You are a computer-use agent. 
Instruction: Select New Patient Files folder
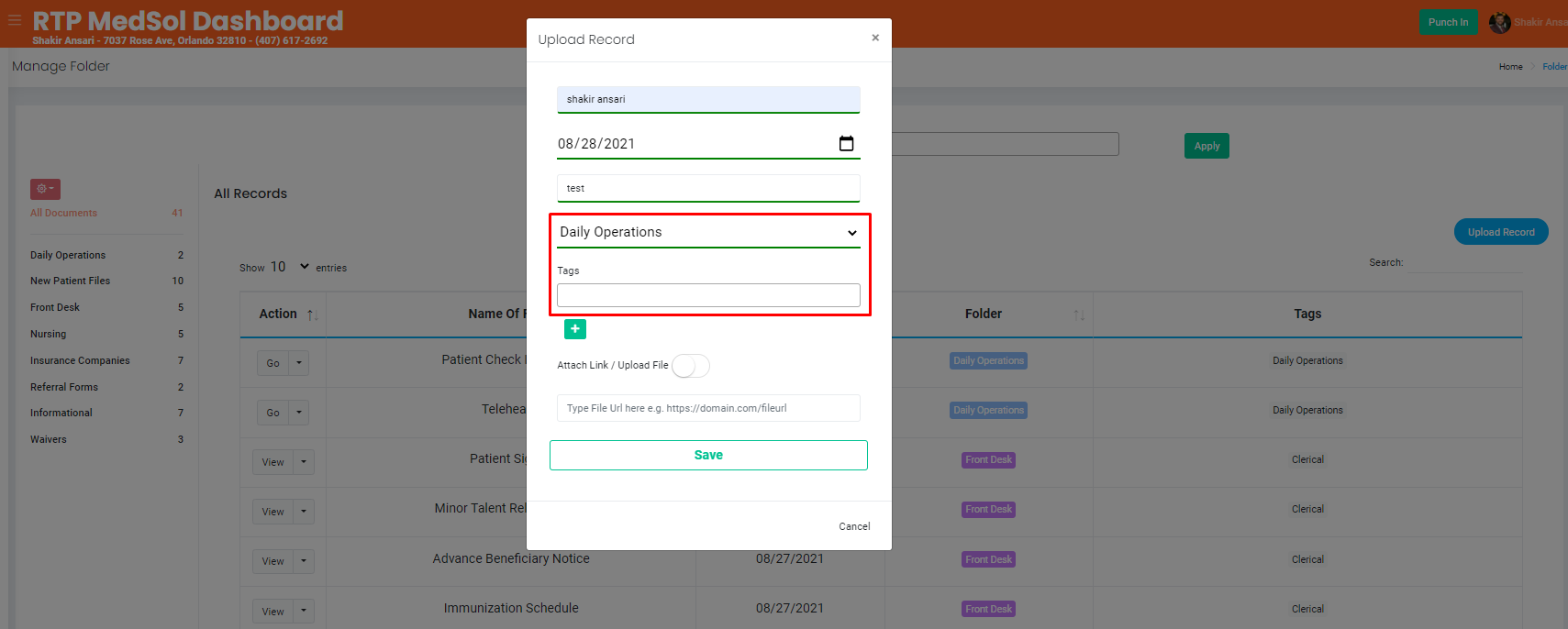(x=70, y=281)
